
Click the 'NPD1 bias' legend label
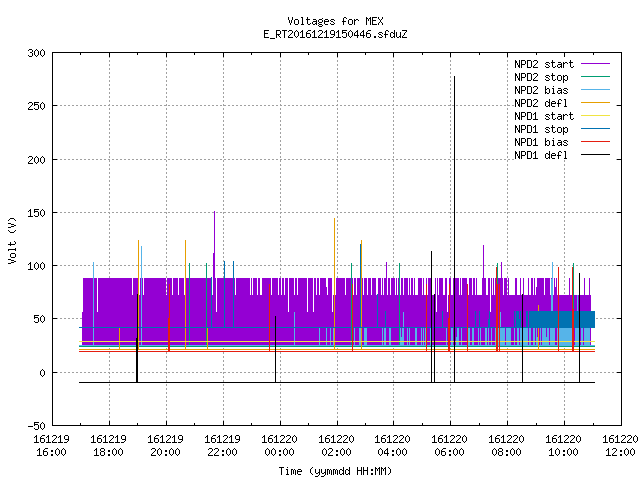[541, 142]
